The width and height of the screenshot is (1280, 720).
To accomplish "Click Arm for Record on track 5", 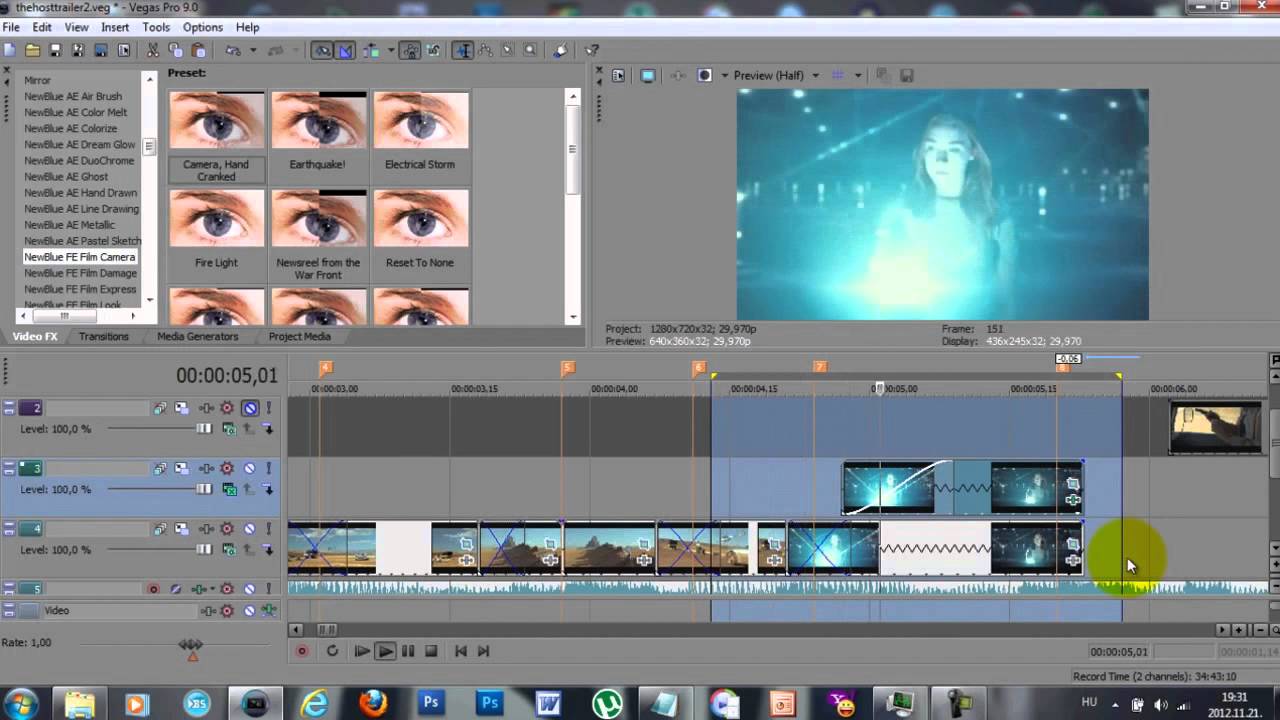I will [x=154, y=589].
